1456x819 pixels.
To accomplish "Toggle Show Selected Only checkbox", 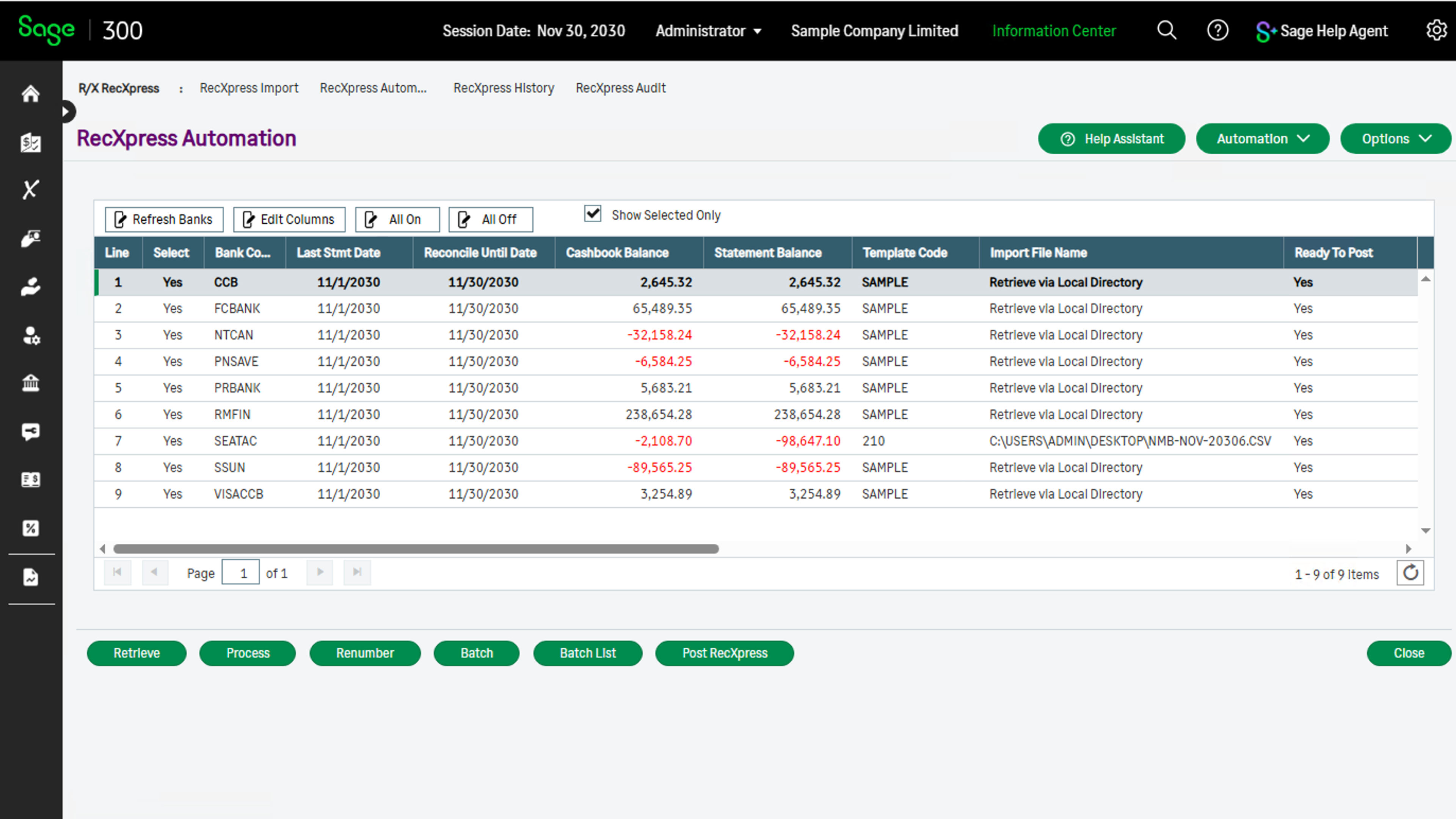I will click(593, 213).
